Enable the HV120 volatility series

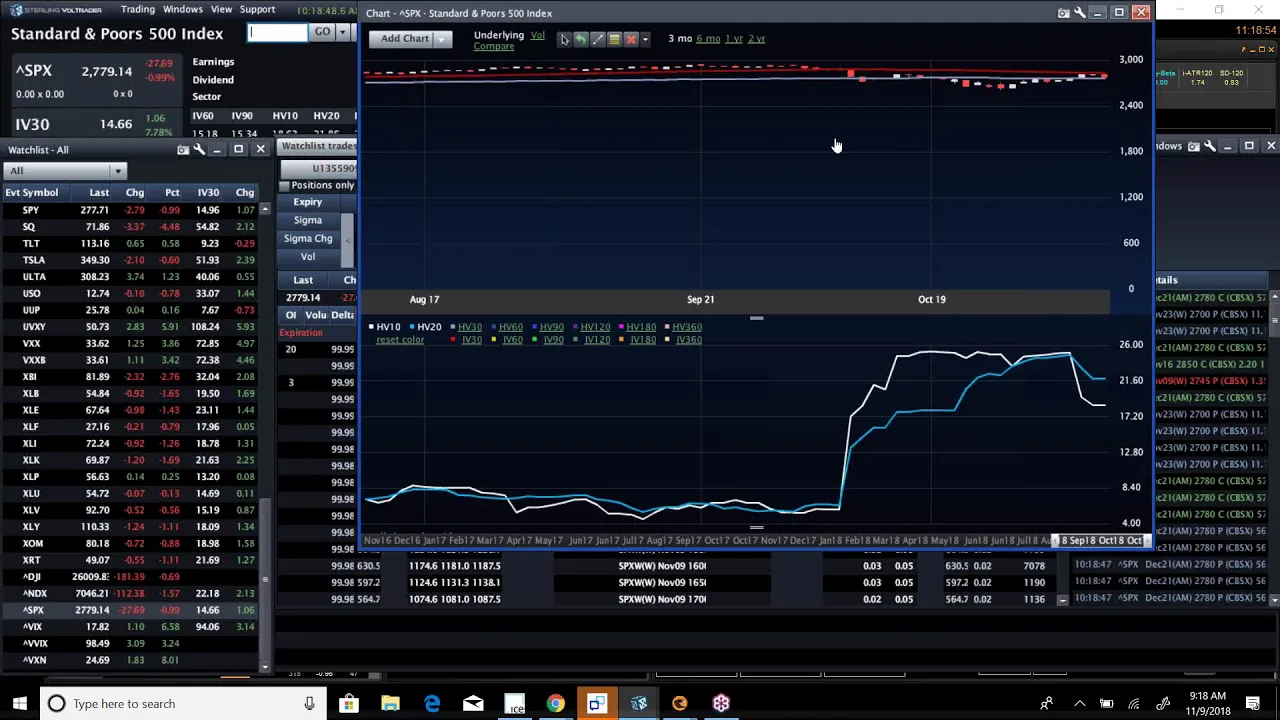[595, 327]
